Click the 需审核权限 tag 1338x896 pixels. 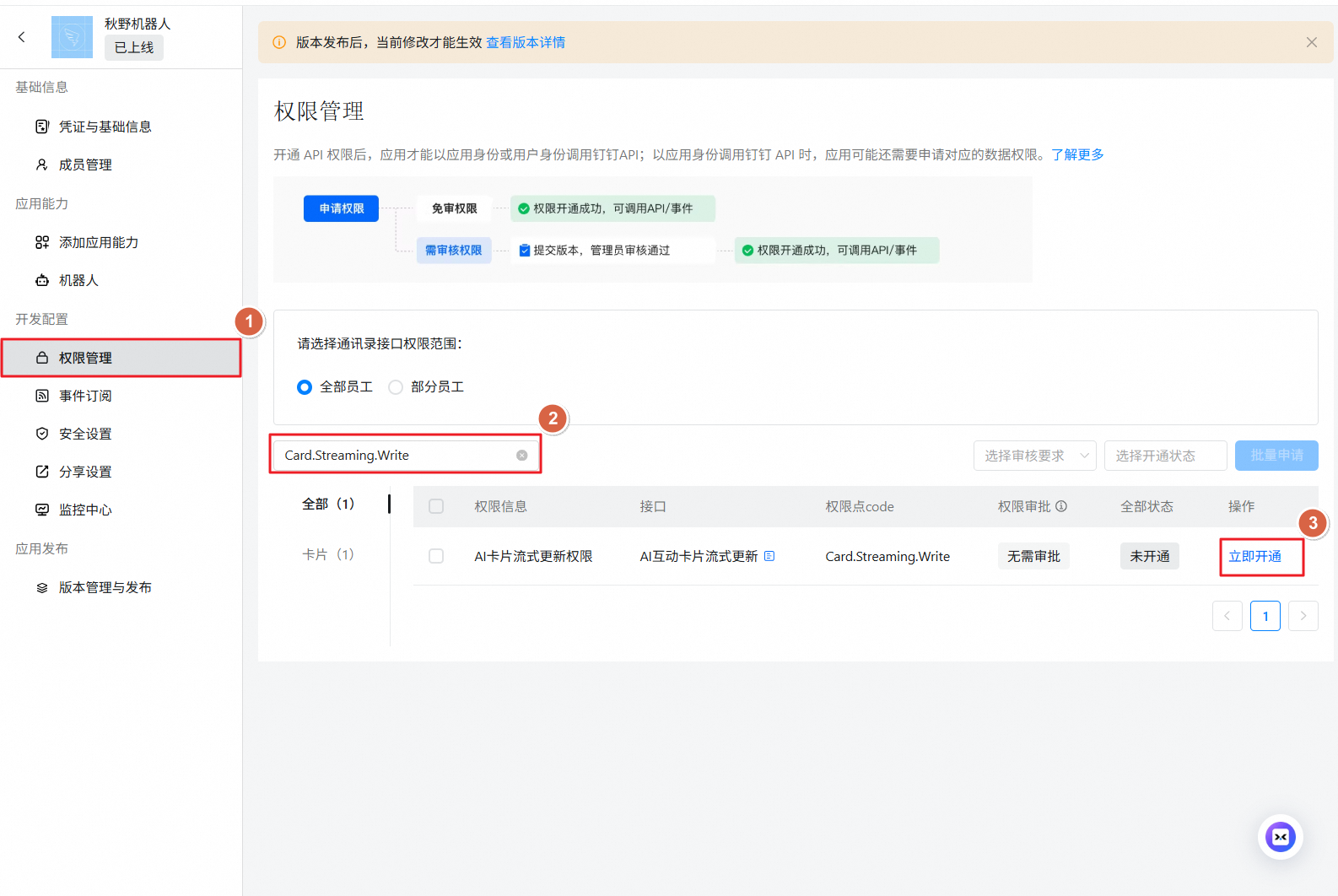tap(454, 251)
